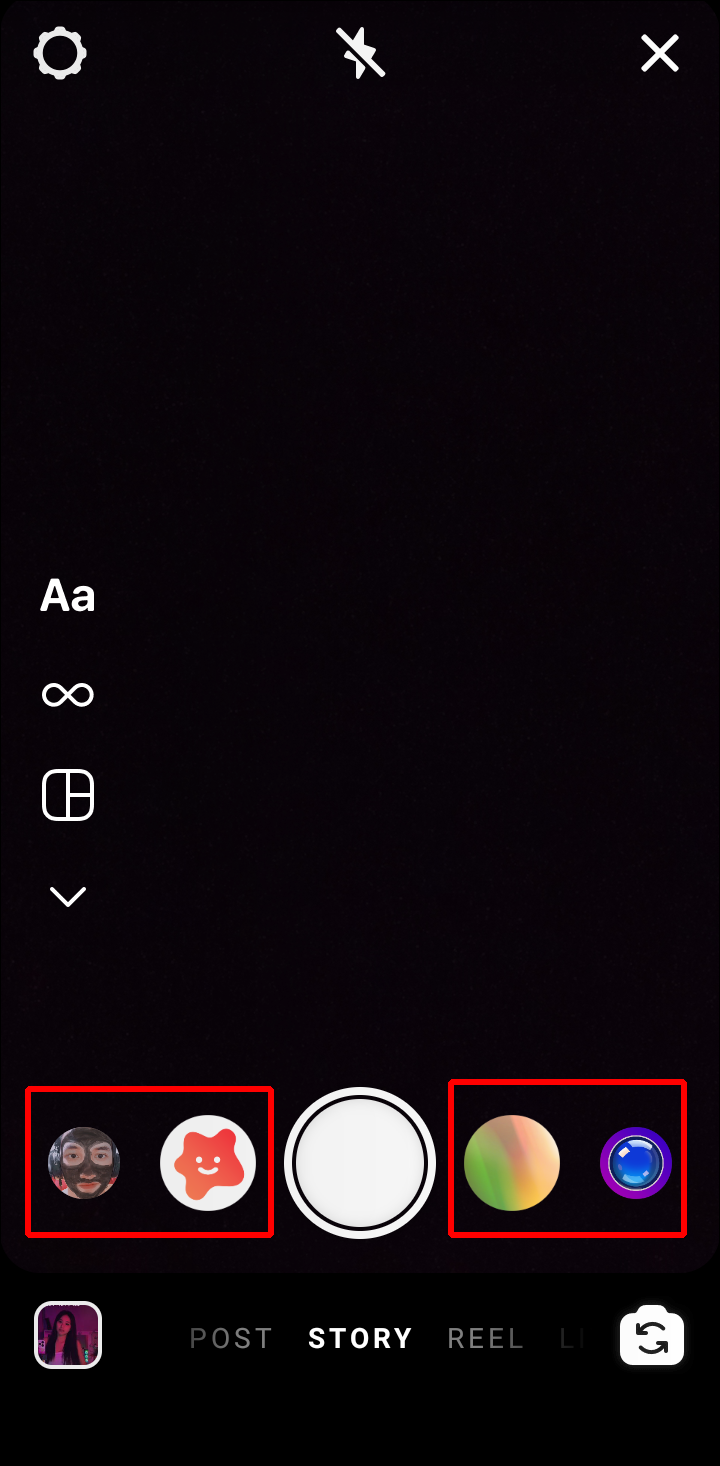This screenshot has width=720, height=1466.
Task: Select the STORY mode tab
Action: click(360, 1338)
